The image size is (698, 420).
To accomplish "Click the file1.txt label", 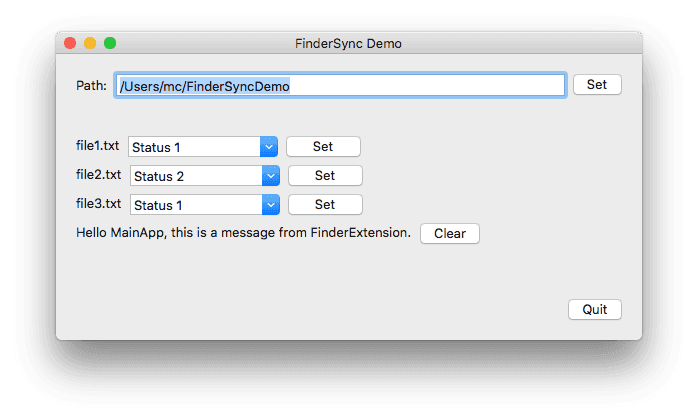I will click(98, 146).
